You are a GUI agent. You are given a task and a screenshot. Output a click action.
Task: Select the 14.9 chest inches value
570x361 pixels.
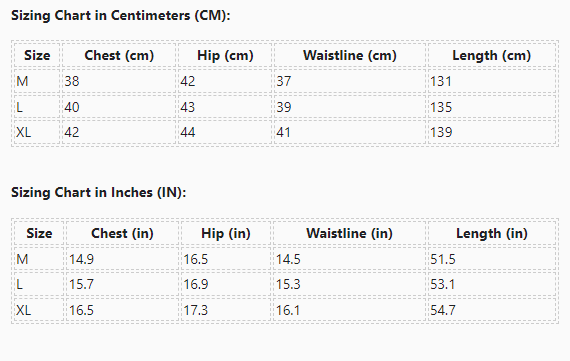coord(81,259)
